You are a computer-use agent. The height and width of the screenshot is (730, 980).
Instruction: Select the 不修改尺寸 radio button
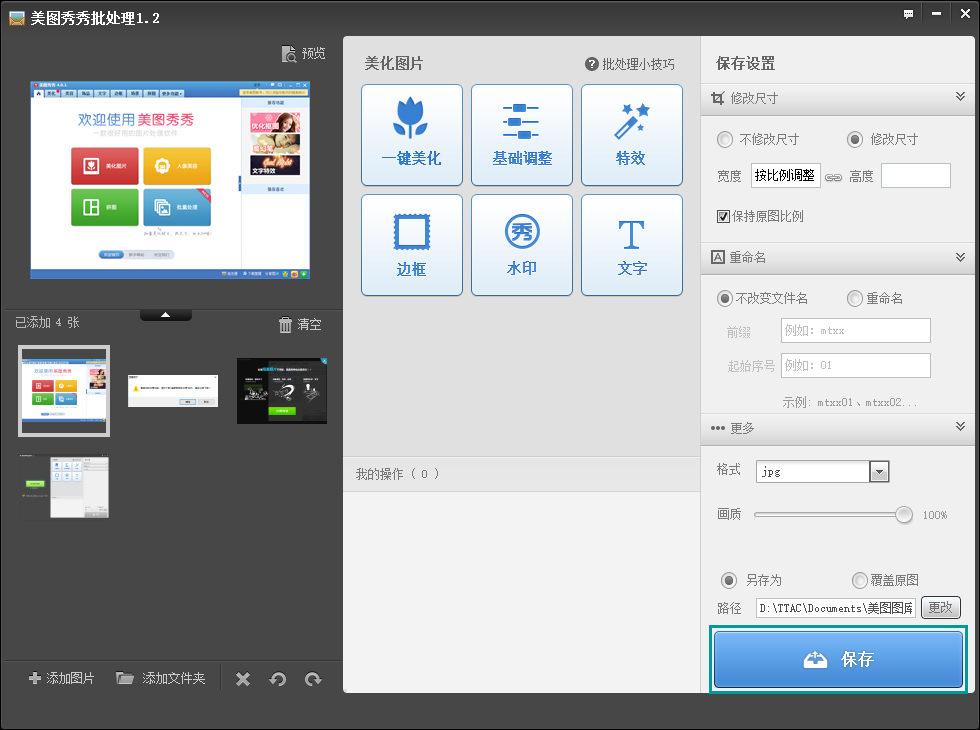click(x=725, y=139)
